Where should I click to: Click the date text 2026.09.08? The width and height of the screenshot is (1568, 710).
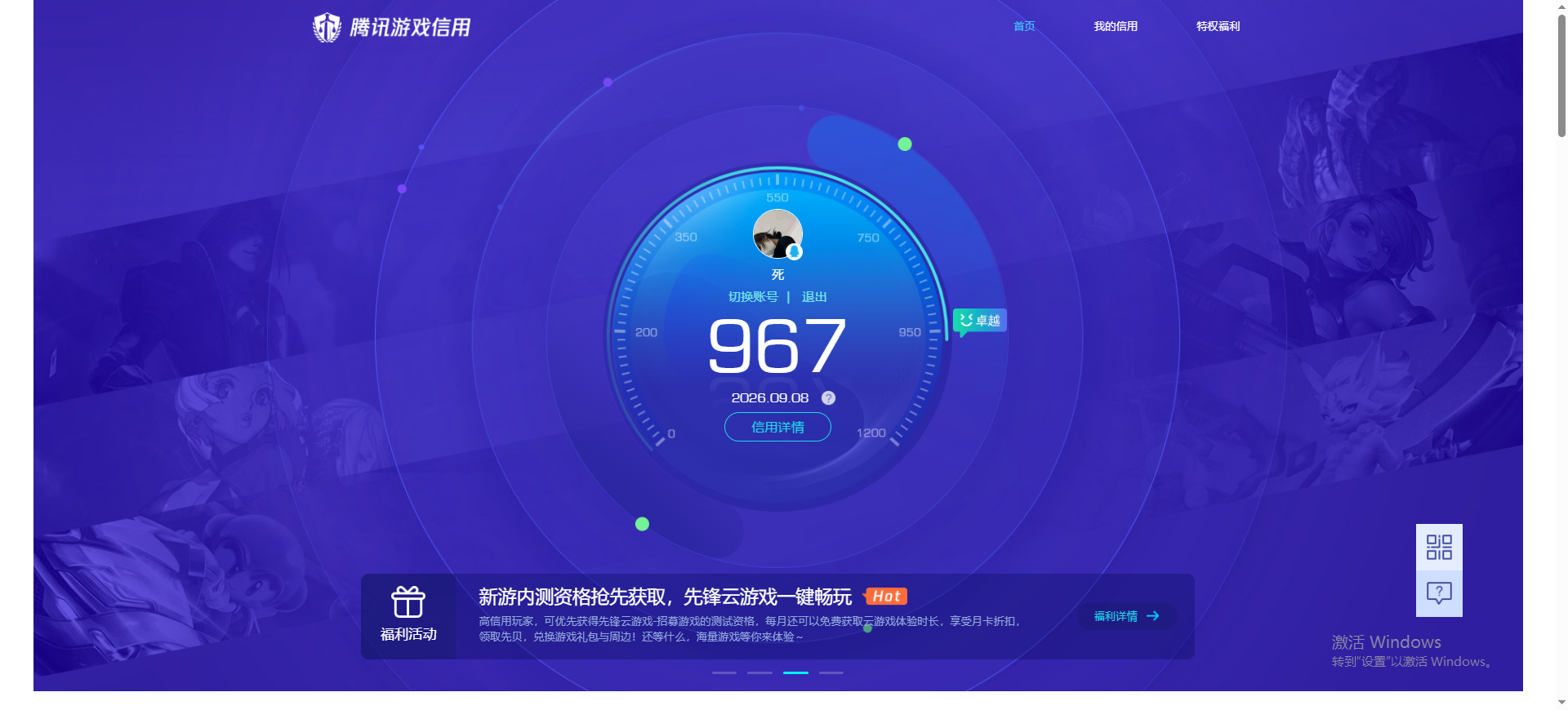pyautogui.click(x=770, y=398)
